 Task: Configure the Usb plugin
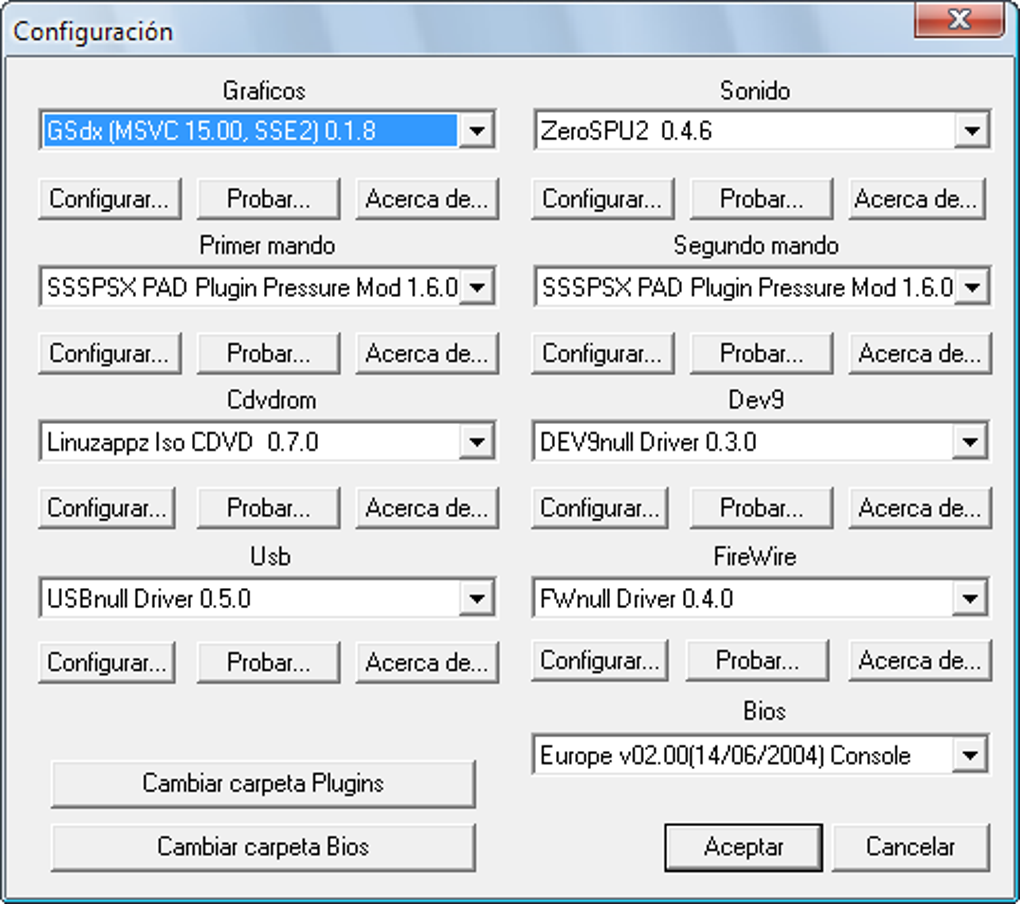pyautogui.click(x=107, y=663)
